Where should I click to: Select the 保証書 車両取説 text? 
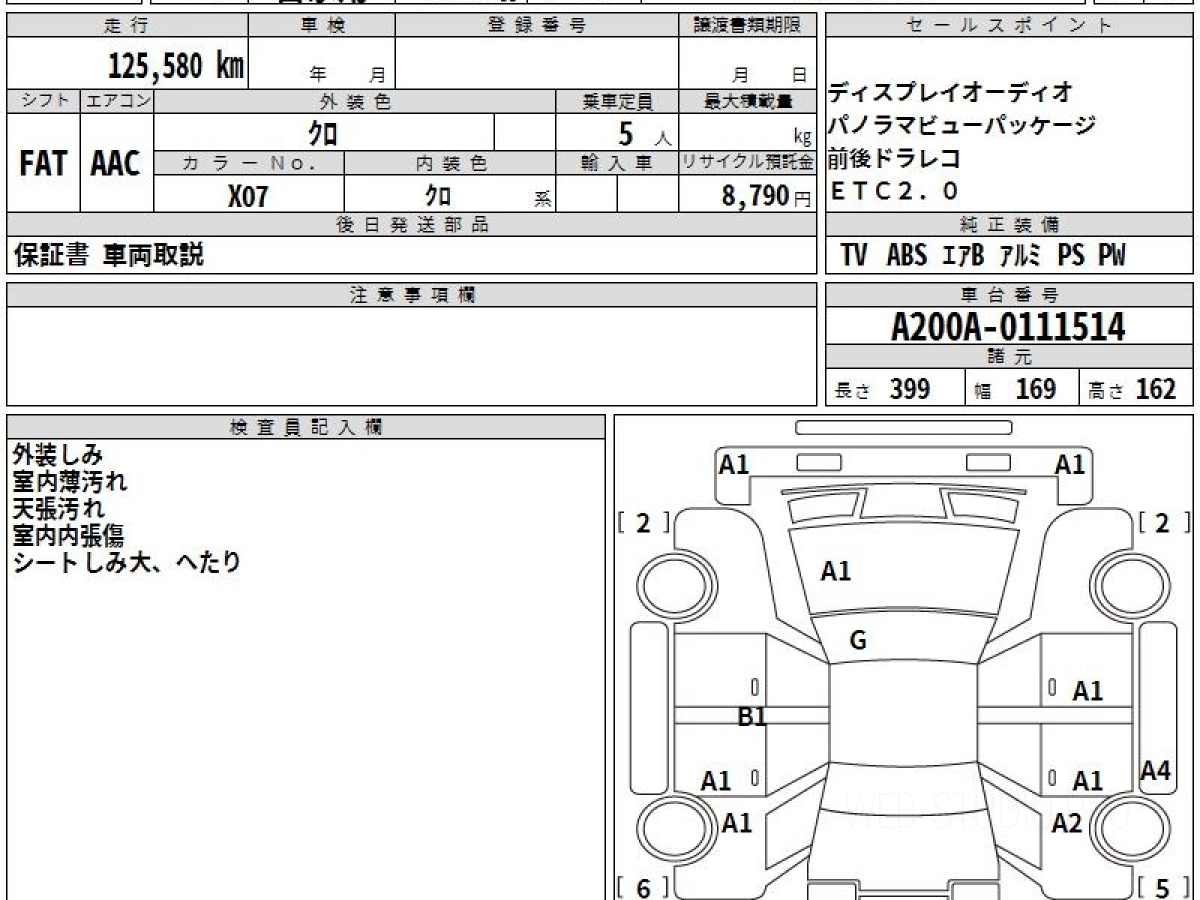pyautogui.click(x=109, y=256)
